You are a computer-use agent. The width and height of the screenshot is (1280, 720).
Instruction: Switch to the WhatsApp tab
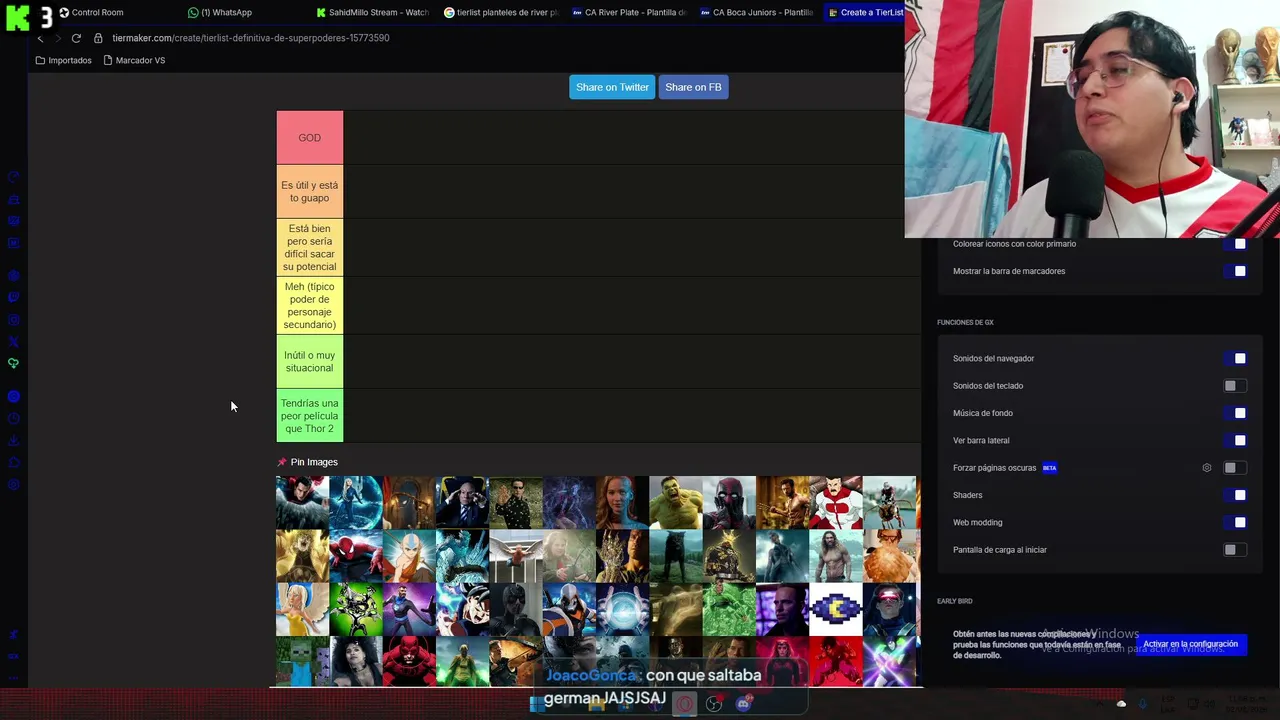click(220, 13)
